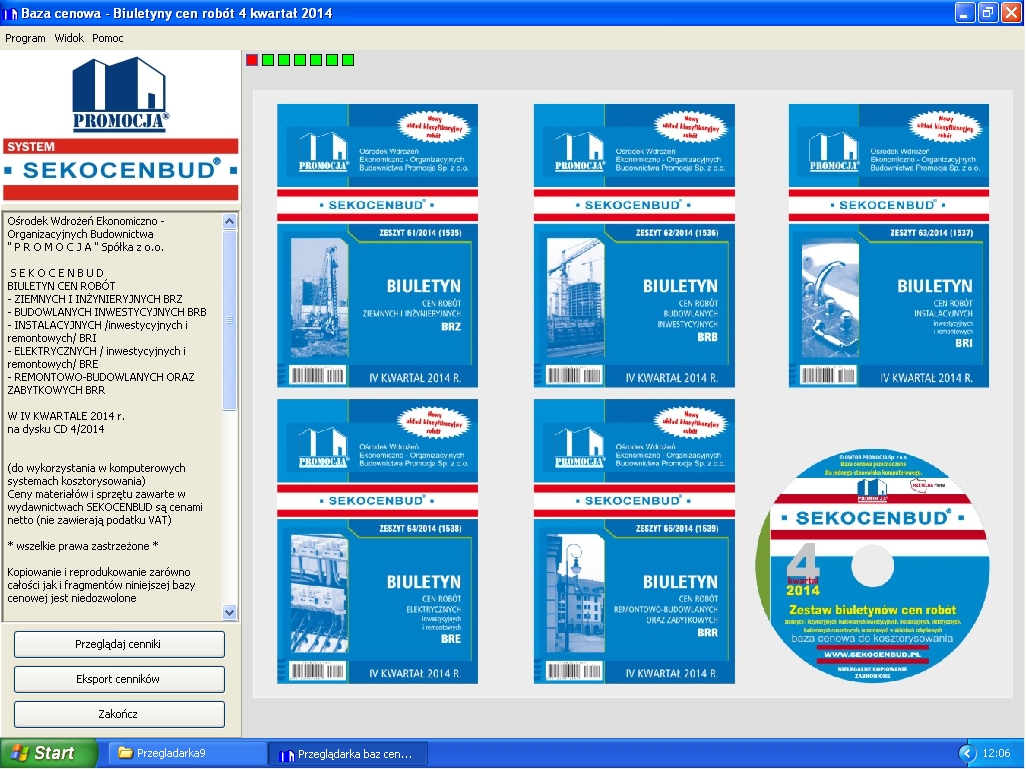This screenshot has width=1026, height=769.
Task: Click text '- ZIEMNYCH I INŻYNIERYJNYCH BRZ'
Action: pos(95,299)
